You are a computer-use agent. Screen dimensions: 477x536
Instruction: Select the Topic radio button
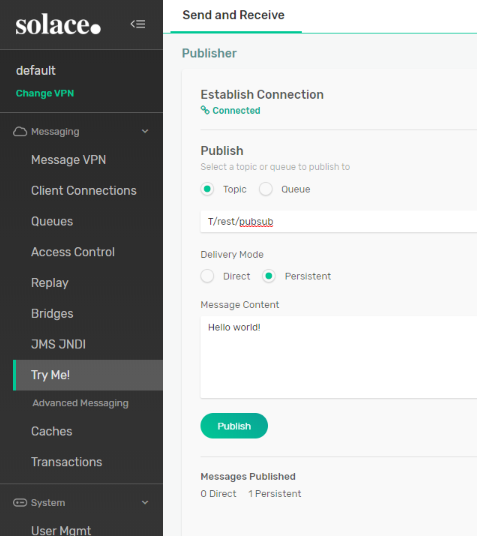point(207,189)
